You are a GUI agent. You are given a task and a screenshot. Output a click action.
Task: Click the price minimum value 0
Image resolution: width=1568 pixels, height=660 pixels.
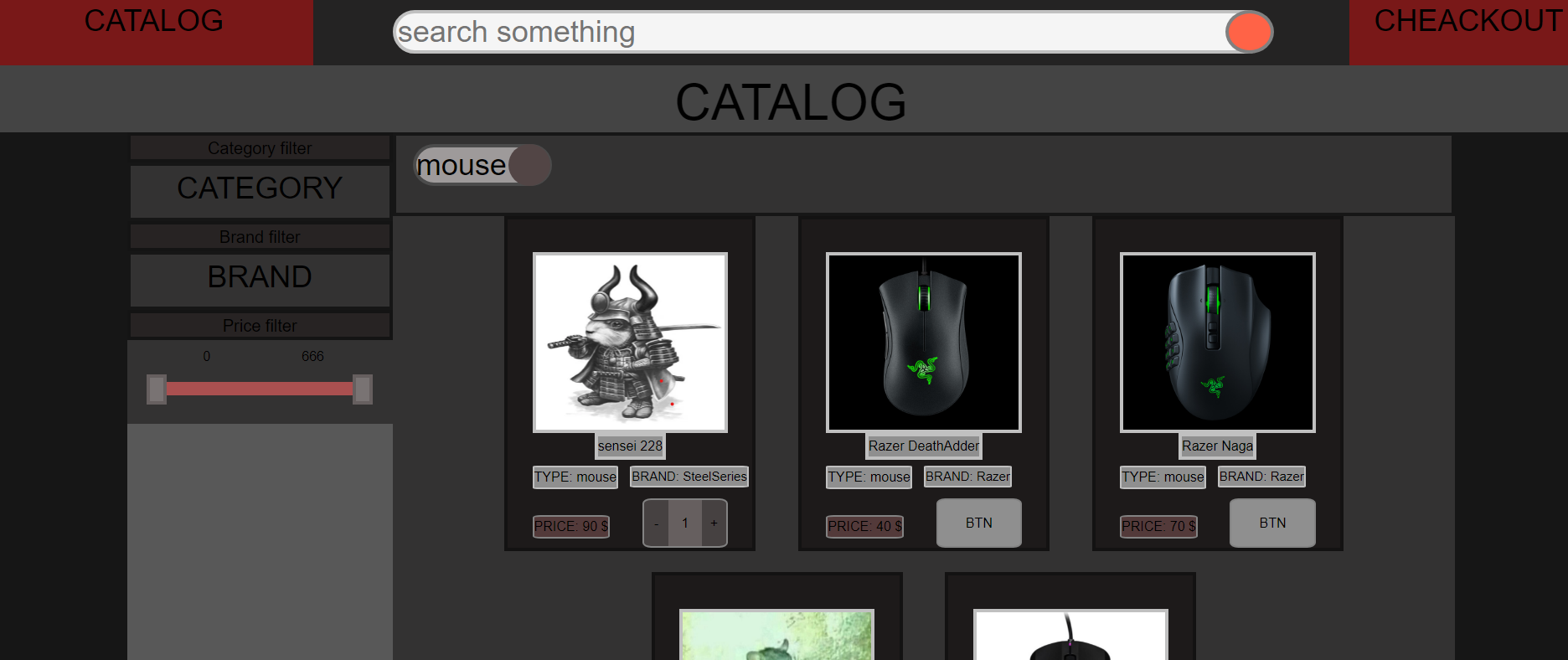(207, 357)
